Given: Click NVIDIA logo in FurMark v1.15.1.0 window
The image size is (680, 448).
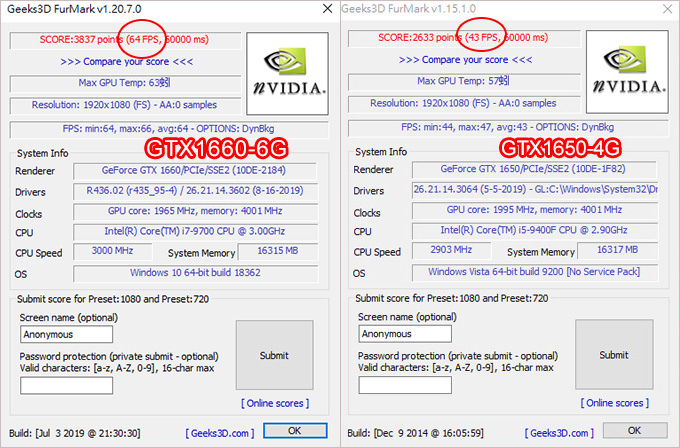Looking at the screenshot, I should pyautogui.click(x=627, y=72).
